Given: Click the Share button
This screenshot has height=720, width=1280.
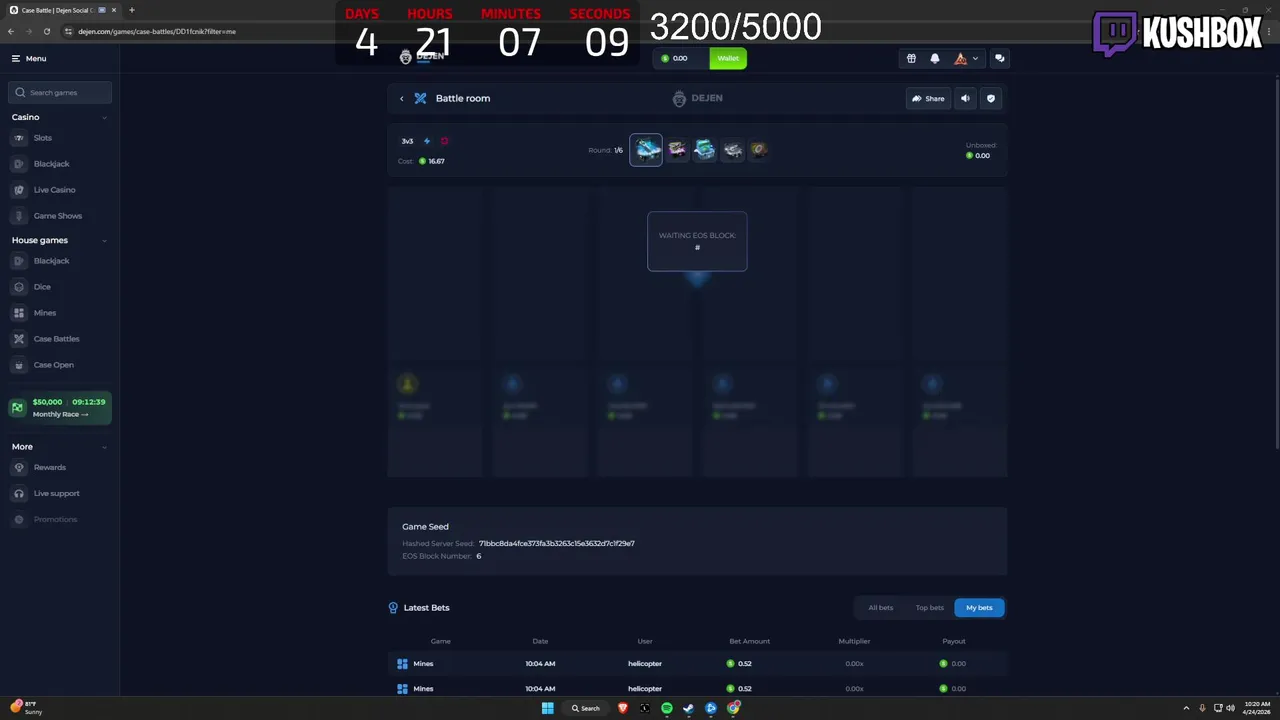Looking at the screenshot, I should 928,99.
